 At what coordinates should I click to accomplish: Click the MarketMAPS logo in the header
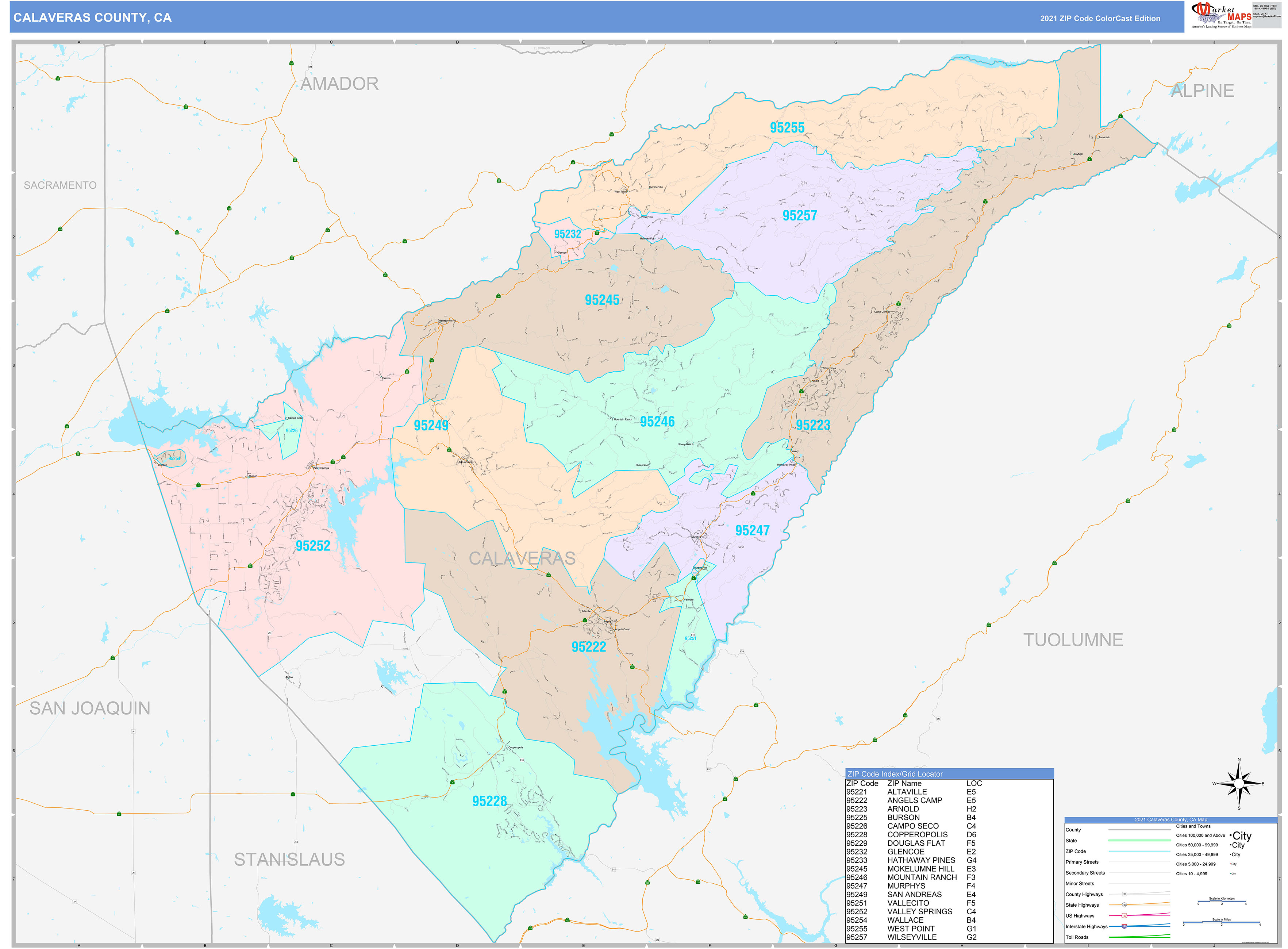click(1221, 15)
